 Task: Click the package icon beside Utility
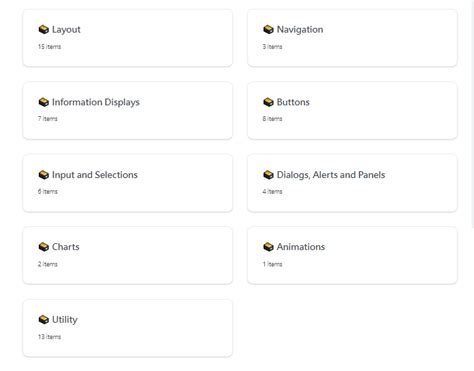(x=44, y=320)
